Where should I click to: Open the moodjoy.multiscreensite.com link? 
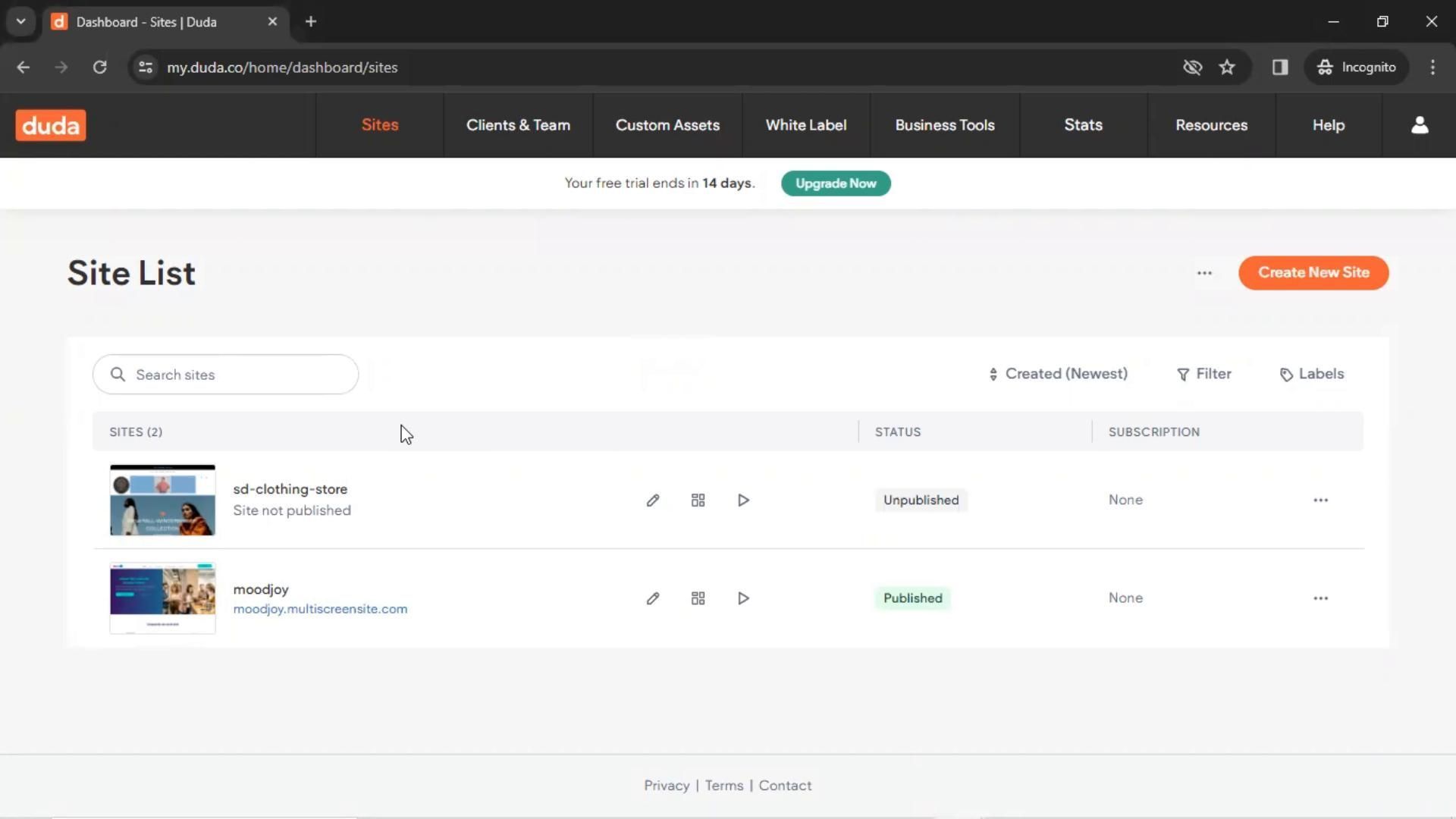click(320, 609)
